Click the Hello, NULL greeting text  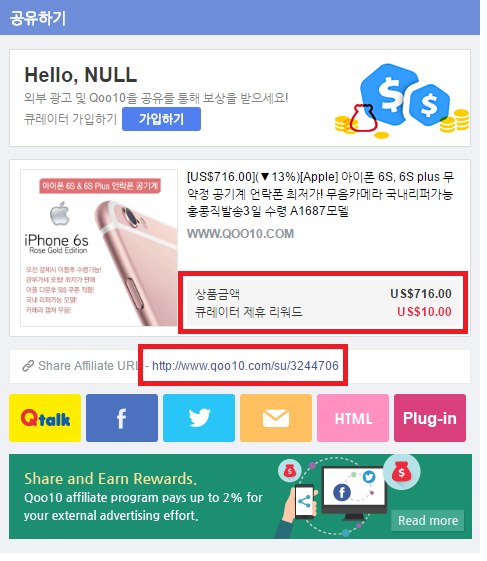(82, 75)
